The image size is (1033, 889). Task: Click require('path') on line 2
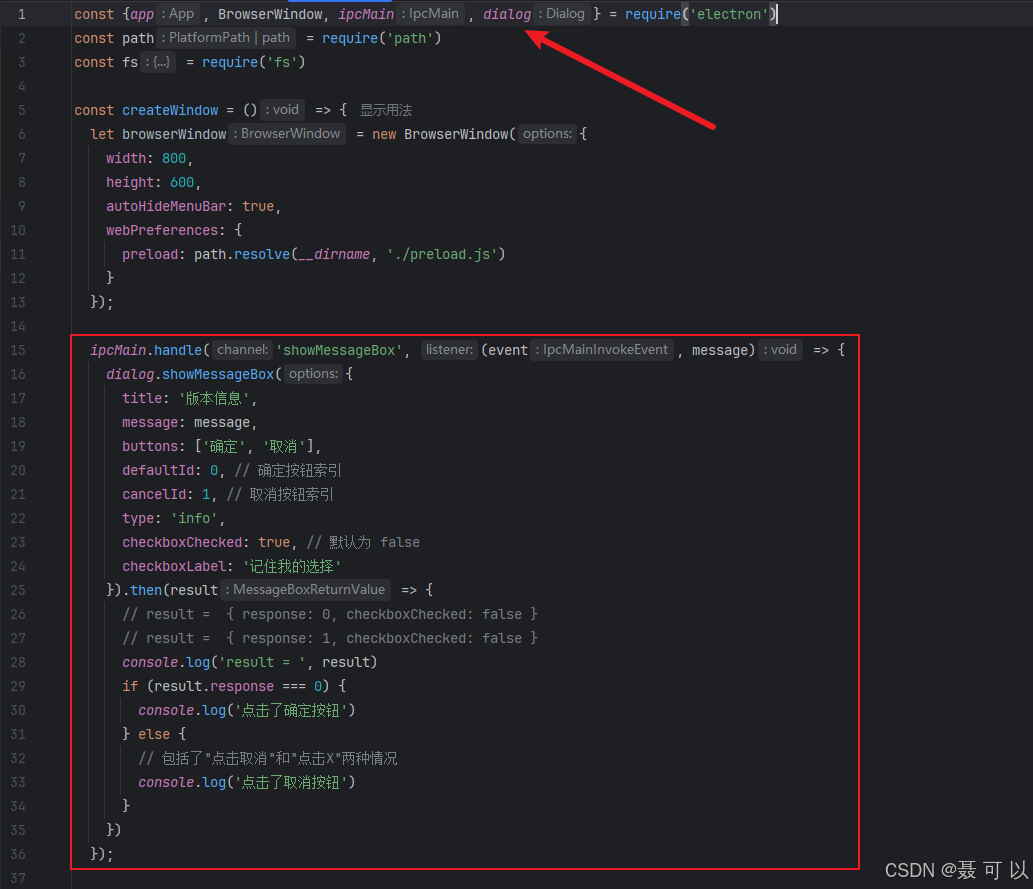381,38
